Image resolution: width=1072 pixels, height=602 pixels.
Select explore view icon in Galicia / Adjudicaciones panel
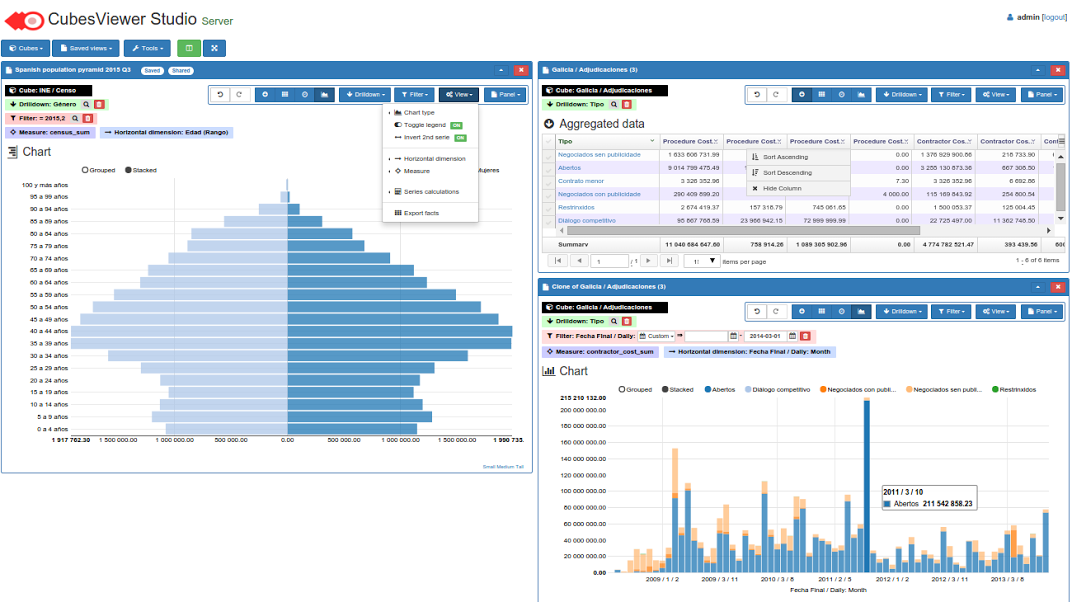click(802, 94)
